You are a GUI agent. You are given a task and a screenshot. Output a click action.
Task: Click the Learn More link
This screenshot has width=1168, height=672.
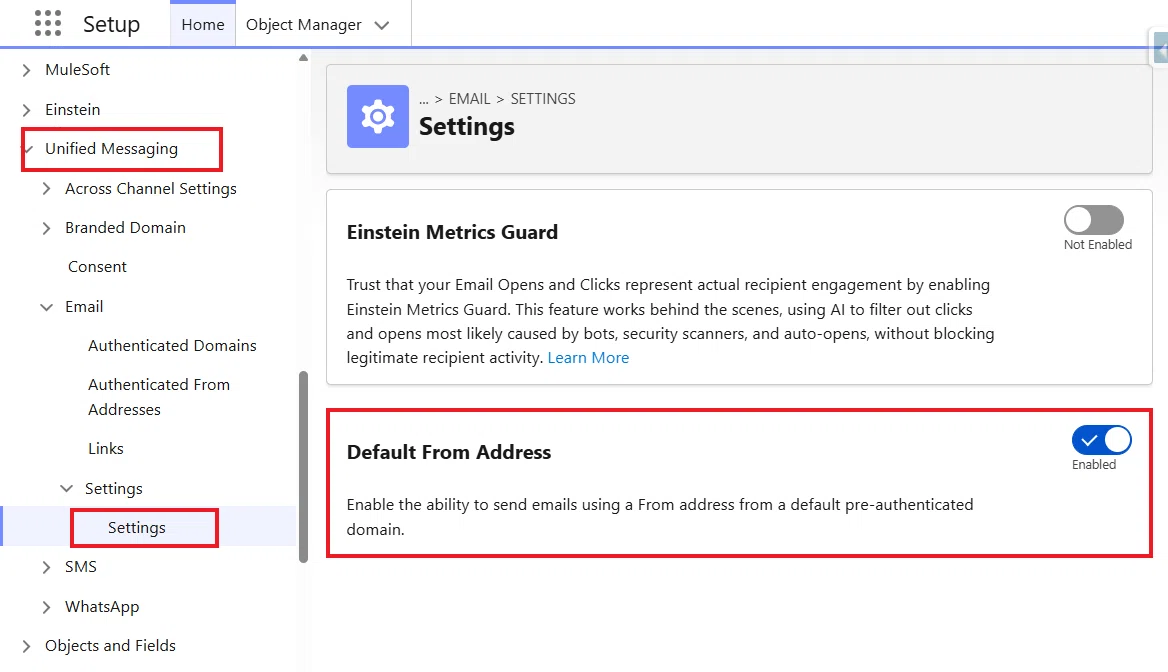[588, 358]
